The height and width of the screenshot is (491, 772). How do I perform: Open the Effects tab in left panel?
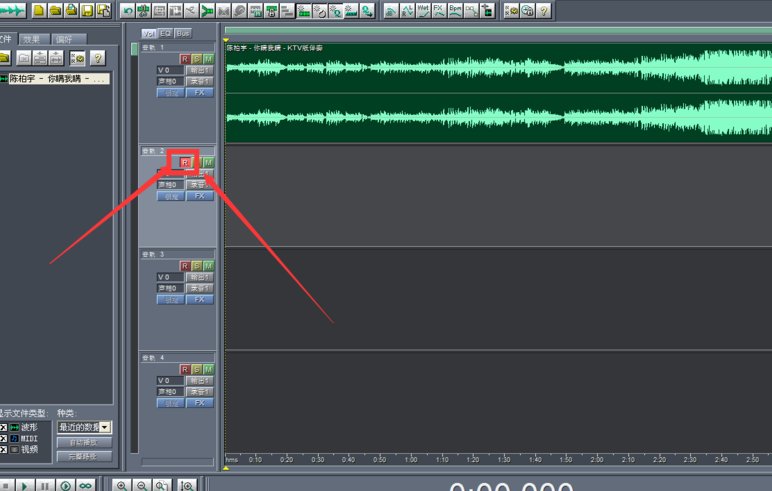(32, 39)
